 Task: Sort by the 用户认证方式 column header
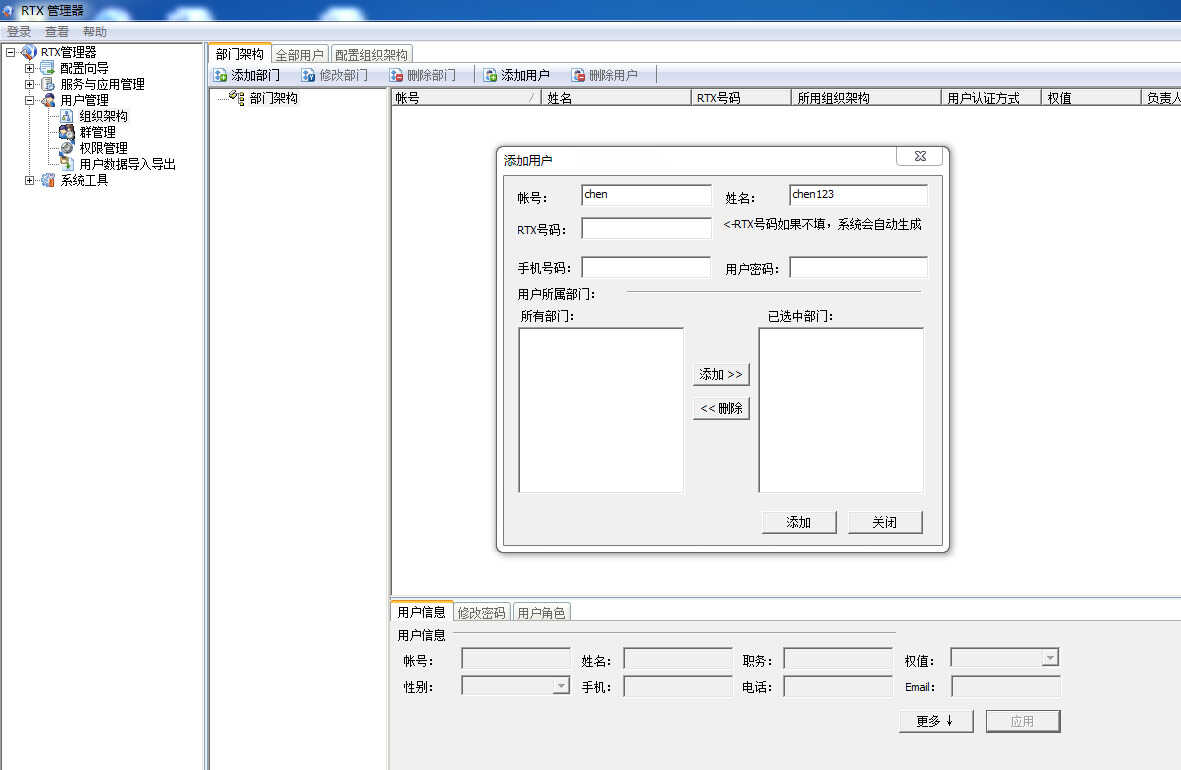[991, 98]
